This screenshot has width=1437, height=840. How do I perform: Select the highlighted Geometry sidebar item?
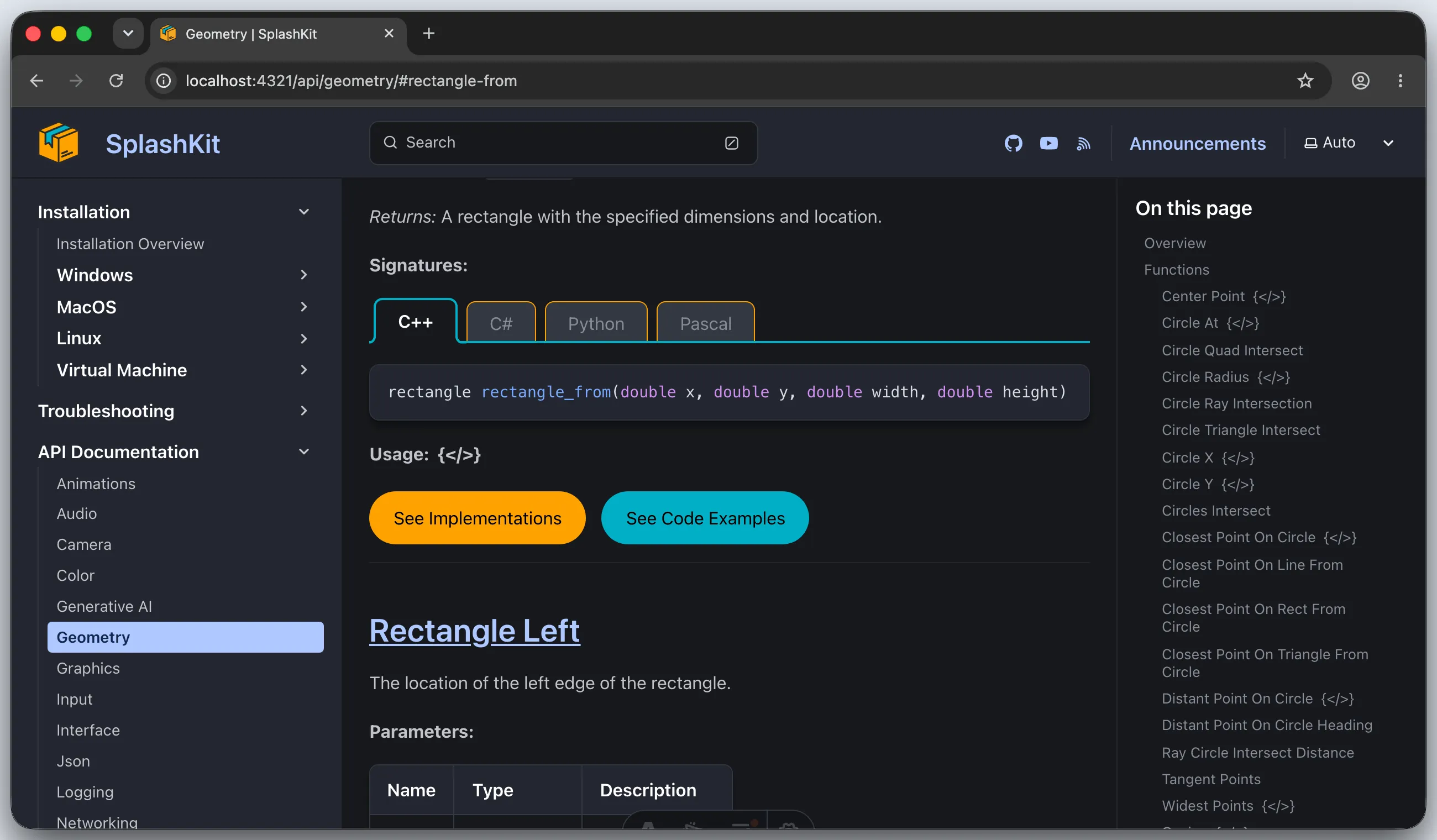tap(185, 637)
